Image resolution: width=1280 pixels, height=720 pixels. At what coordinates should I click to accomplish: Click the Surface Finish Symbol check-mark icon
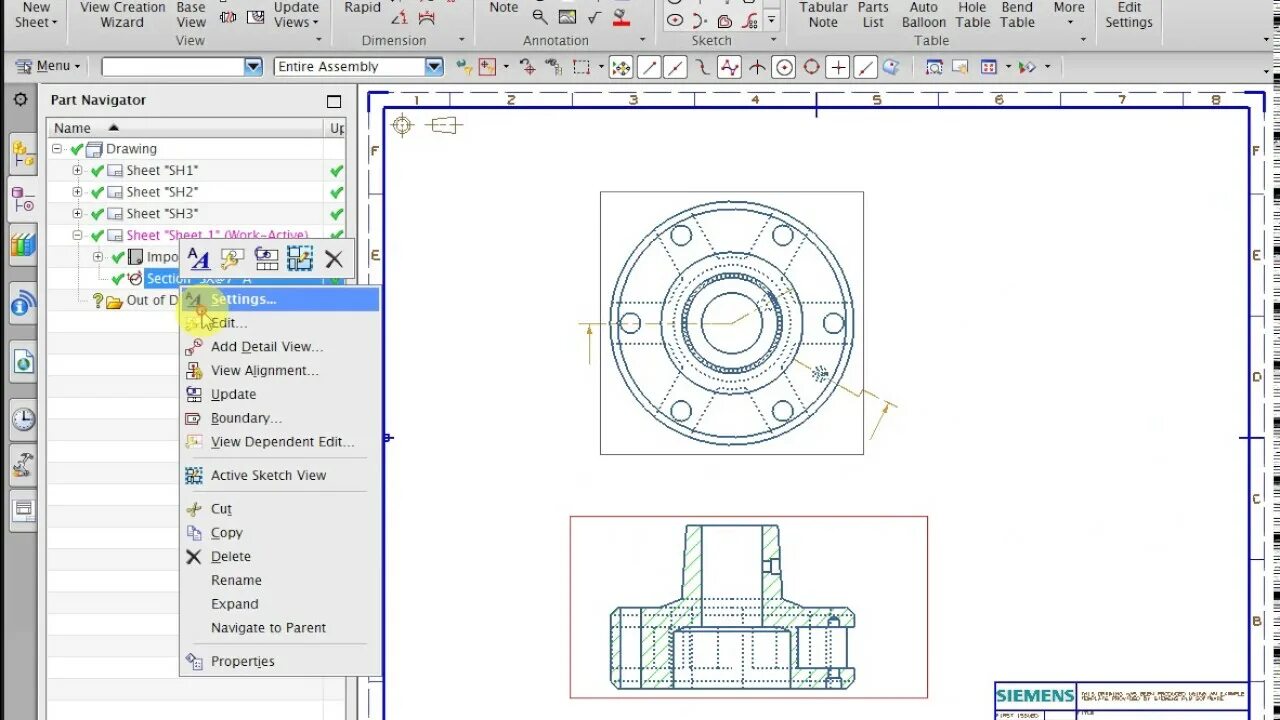point(594,16)
